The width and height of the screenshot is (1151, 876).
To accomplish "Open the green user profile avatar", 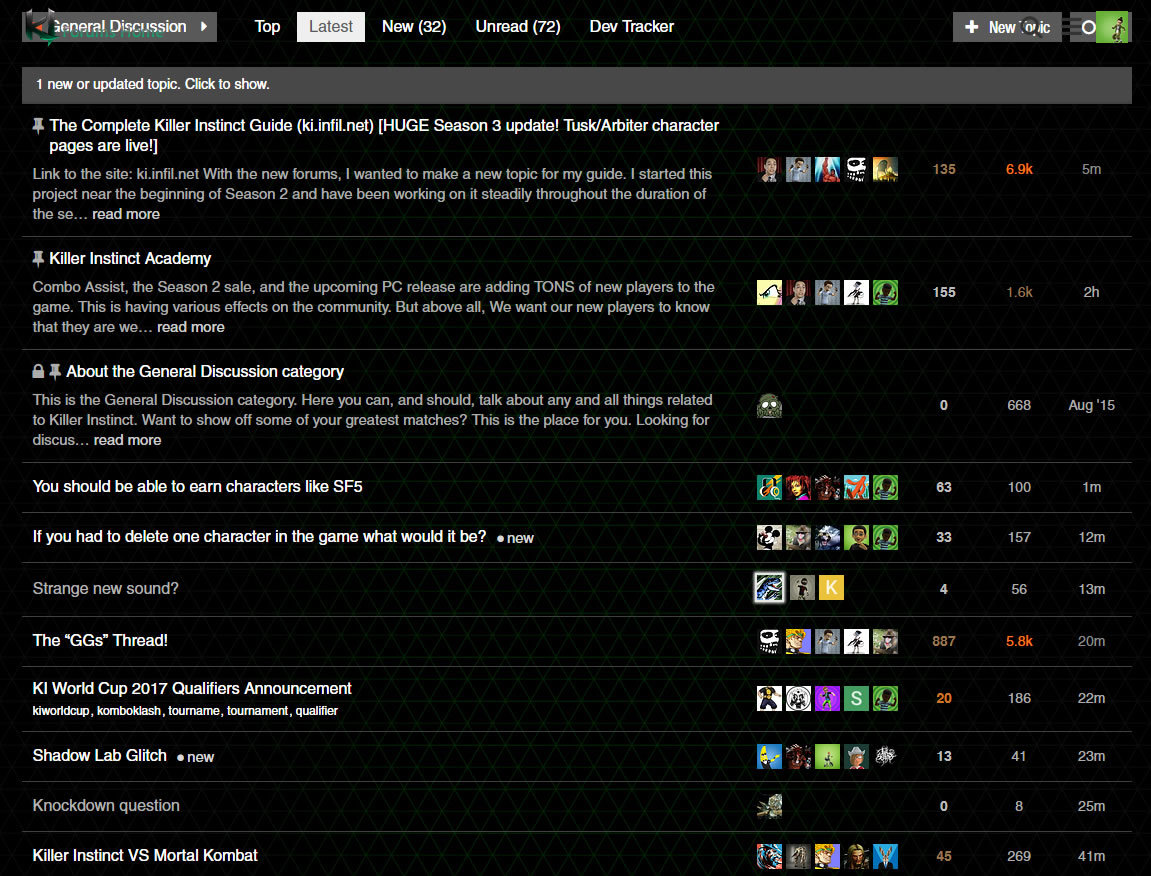I will [1112, 27].
